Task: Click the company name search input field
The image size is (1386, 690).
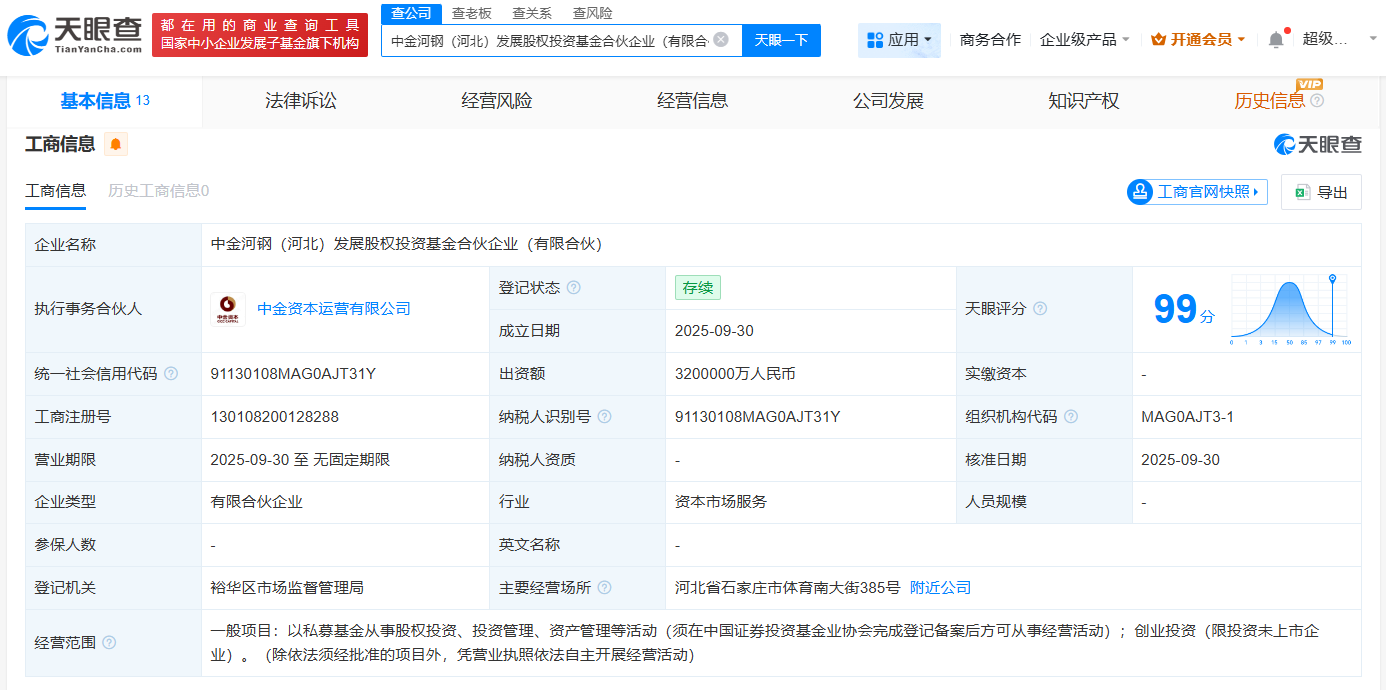Action: (x=548, y=40)
